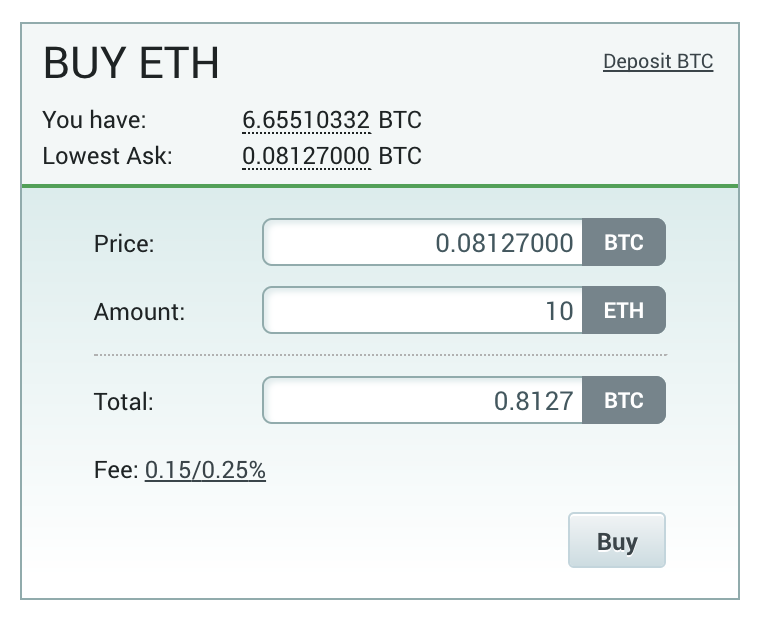This screenshot has width=764, height=624.
Task: Click the "Price:" field label
Action: coord(124,244)
